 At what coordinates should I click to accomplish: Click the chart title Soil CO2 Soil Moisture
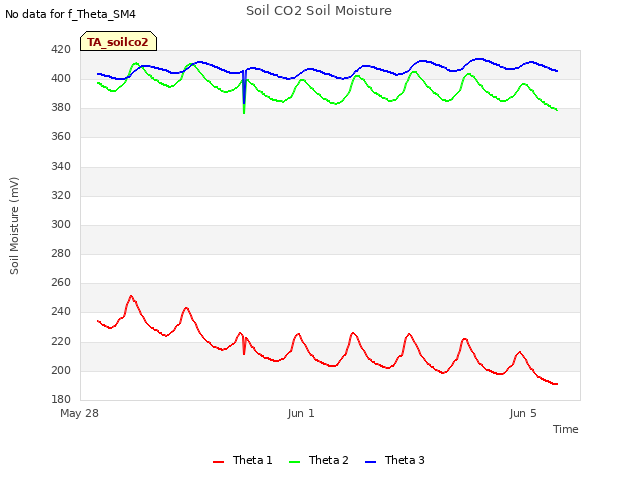pos(319,11)
